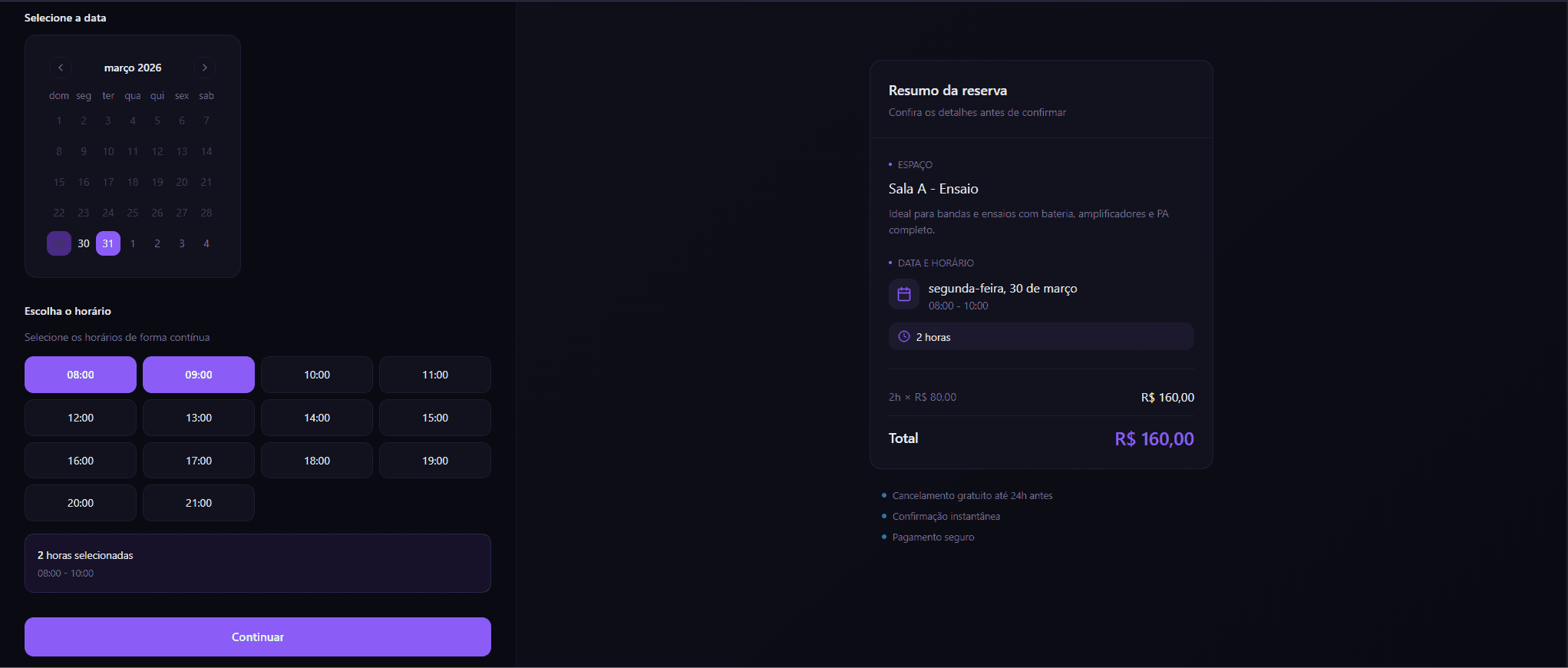Image resolution: width=1568 pixels, height=668 pixels.
Task: Pick the 21:00 time slot
Action: [x=199, y=503]
